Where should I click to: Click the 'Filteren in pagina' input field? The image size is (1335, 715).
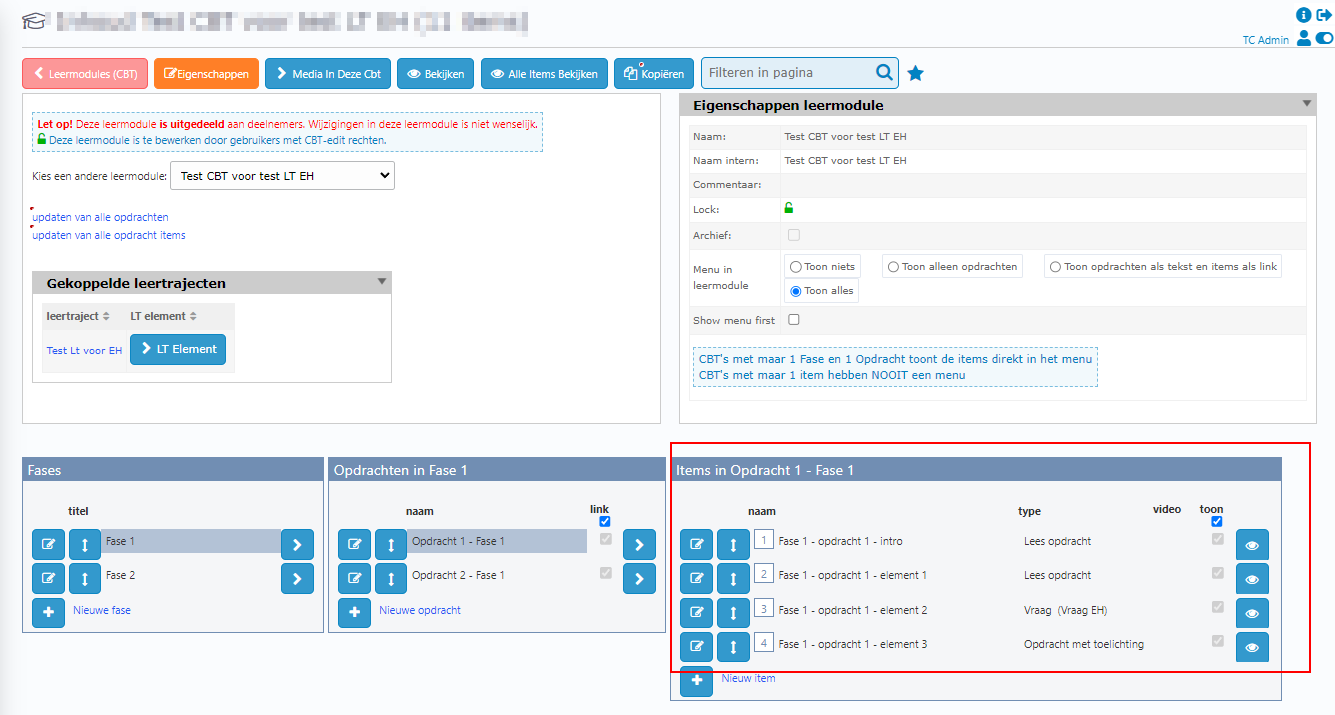tap(785, 73)
